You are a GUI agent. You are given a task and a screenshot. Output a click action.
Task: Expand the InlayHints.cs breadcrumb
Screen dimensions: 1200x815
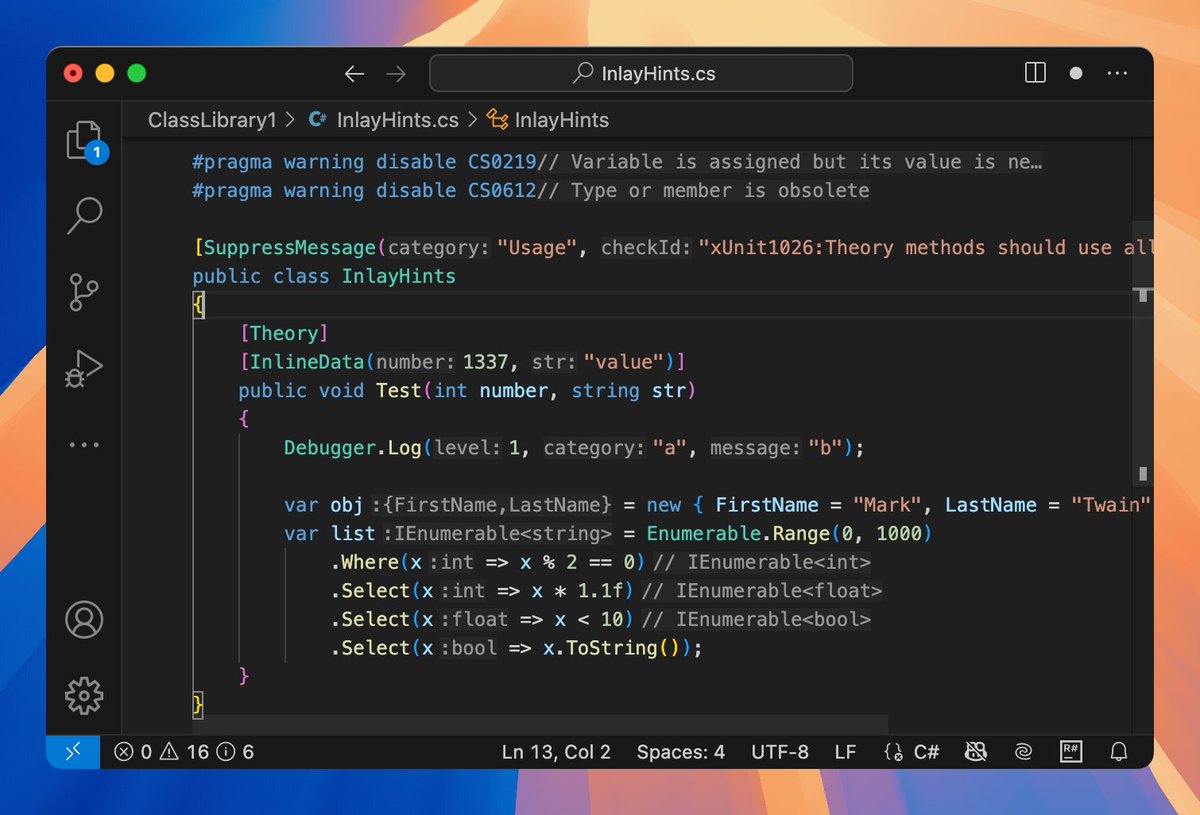pos(398,120)
